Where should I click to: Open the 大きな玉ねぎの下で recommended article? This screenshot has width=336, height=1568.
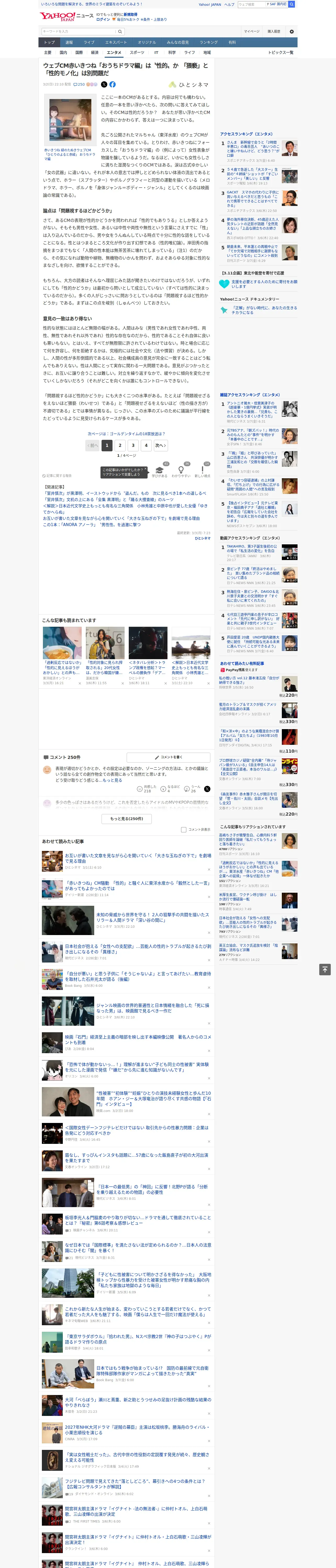pos(138,858)
